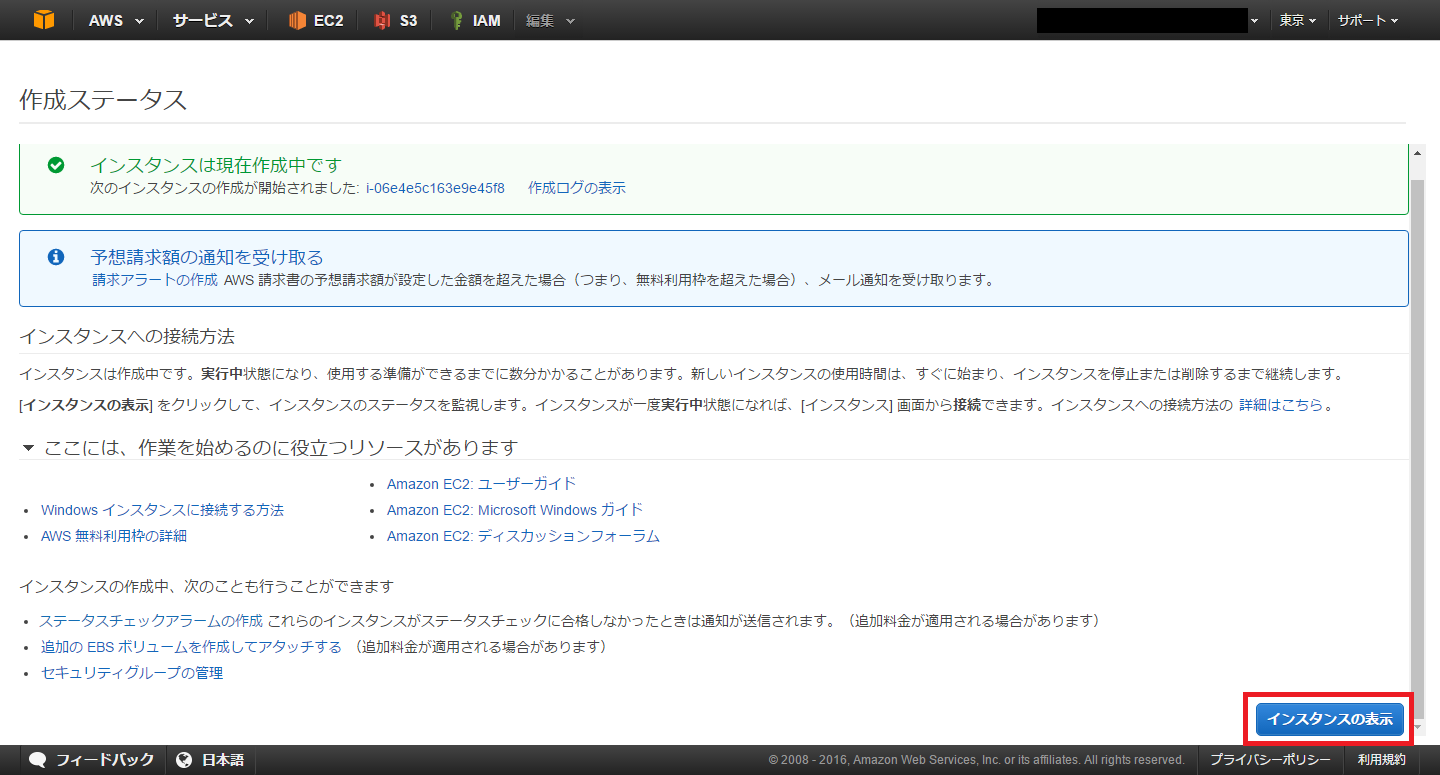Open the 編集 dropdown menu
The image size is (1440, 775).
(550, 20)
